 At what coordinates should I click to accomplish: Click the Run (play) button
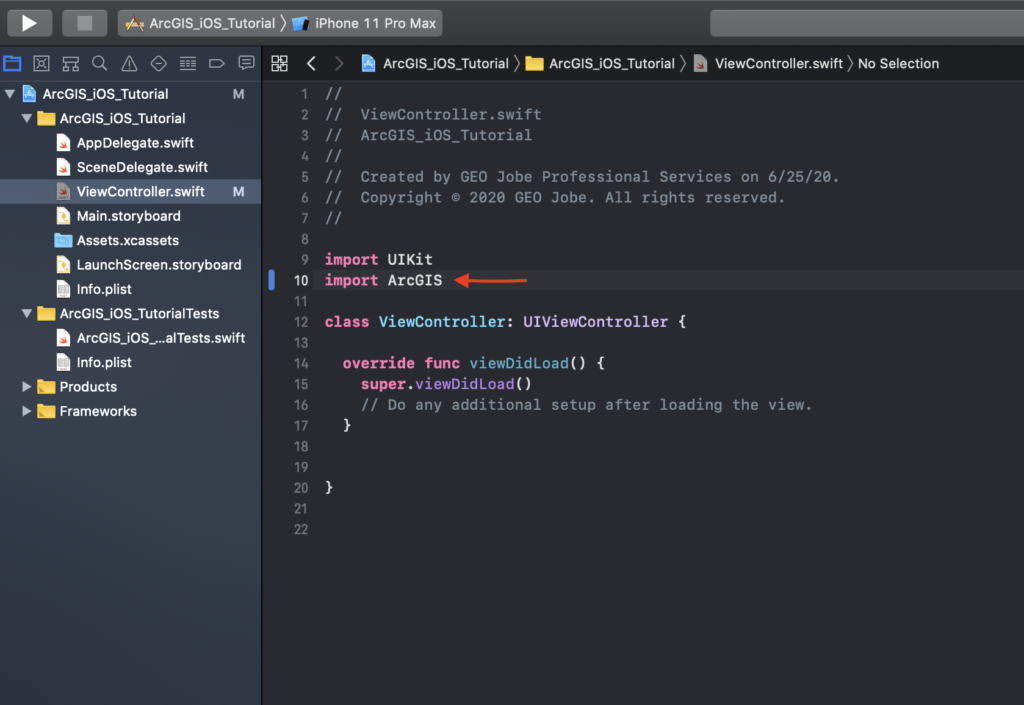(30, 22)
